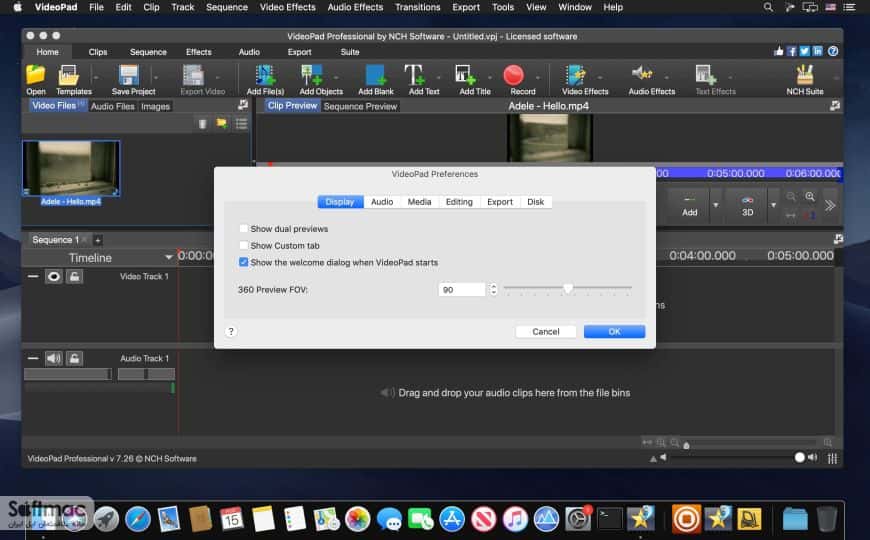Screen dimensions: 870x540
Task: Switch to the Editing preferences tab
Action: coord(459,201)
